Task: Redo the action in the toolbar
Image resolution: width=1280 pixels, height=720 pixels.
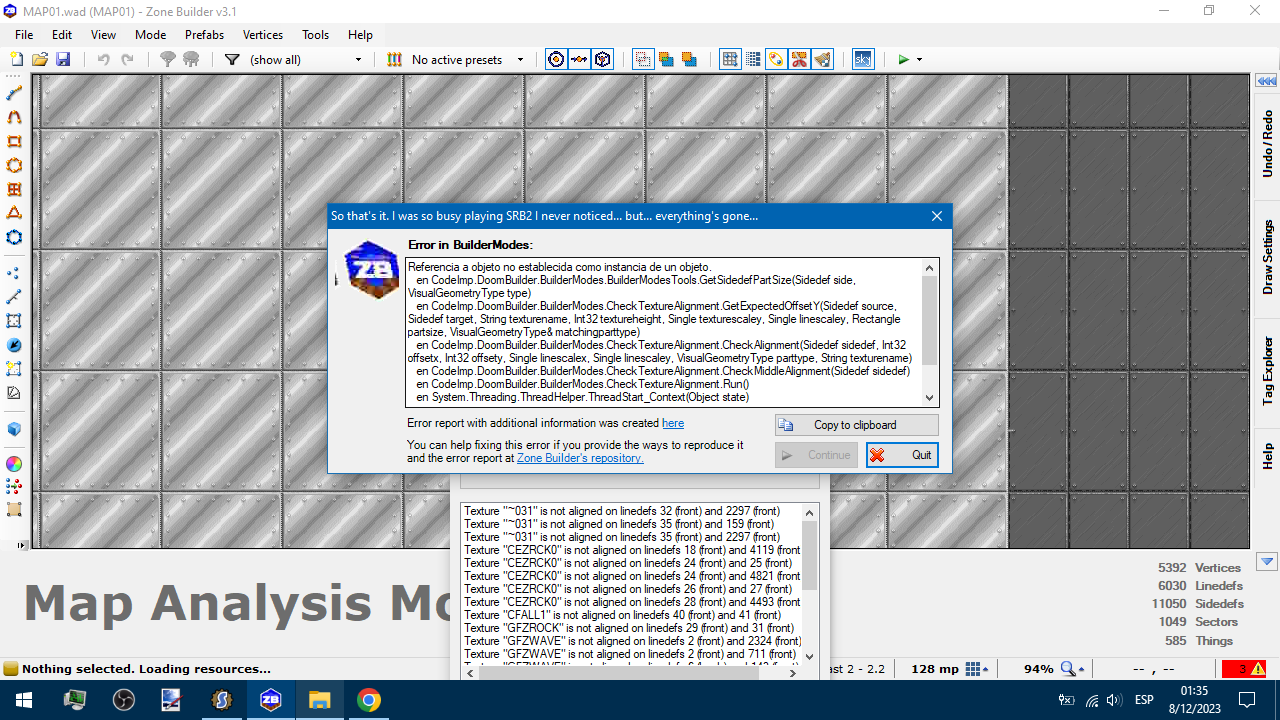Action: (128, 60)
